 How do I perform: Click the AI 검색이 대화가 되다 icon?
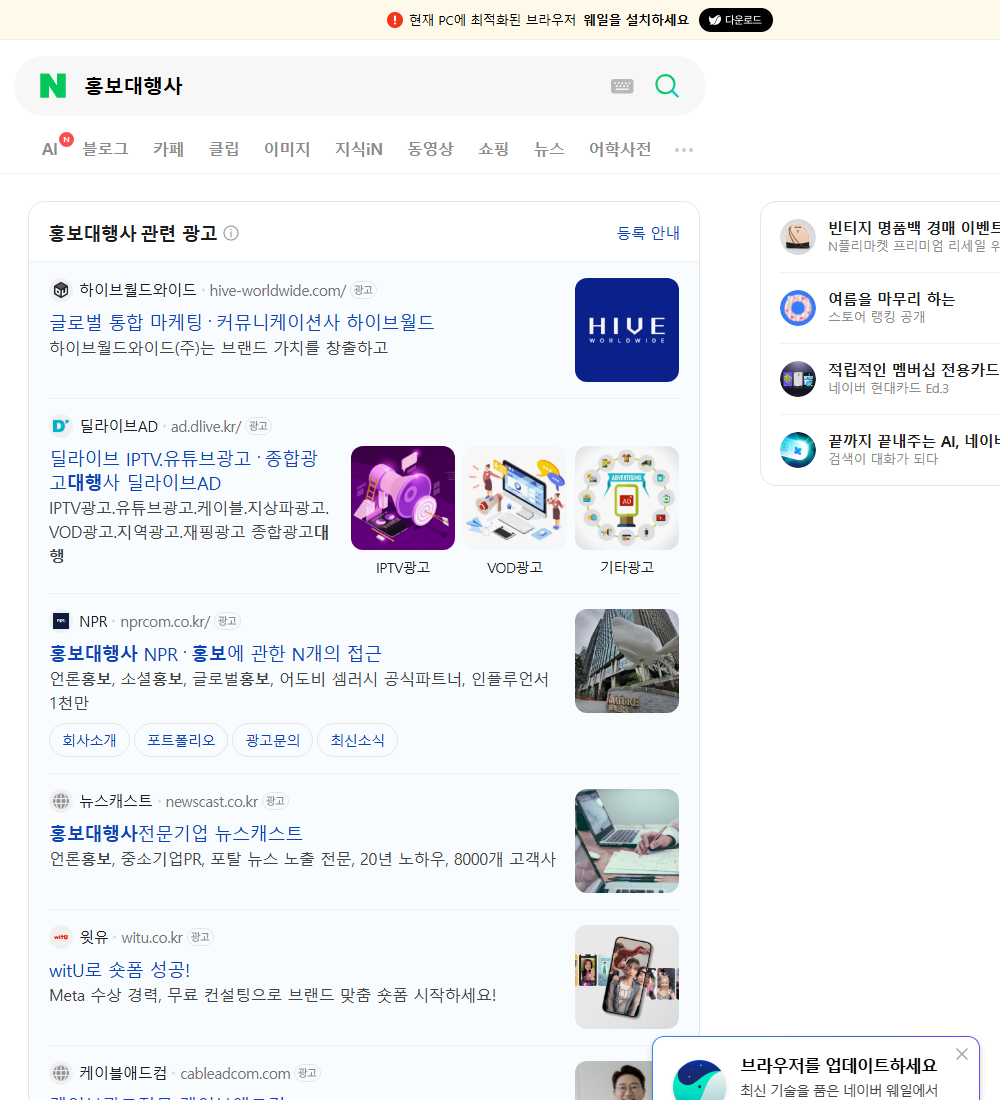click(x=798, y=450)
